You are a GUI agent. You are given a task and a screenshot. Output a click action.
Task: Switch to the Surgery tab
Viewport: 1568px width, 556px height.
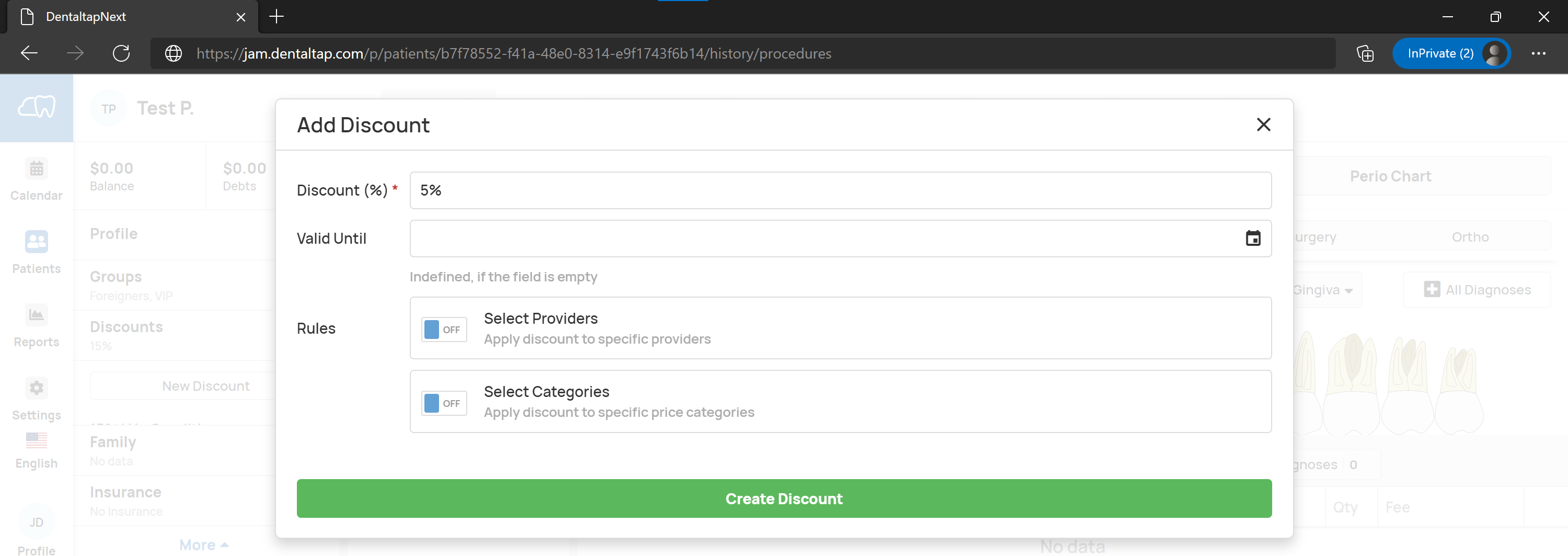tap(1315, 237)
